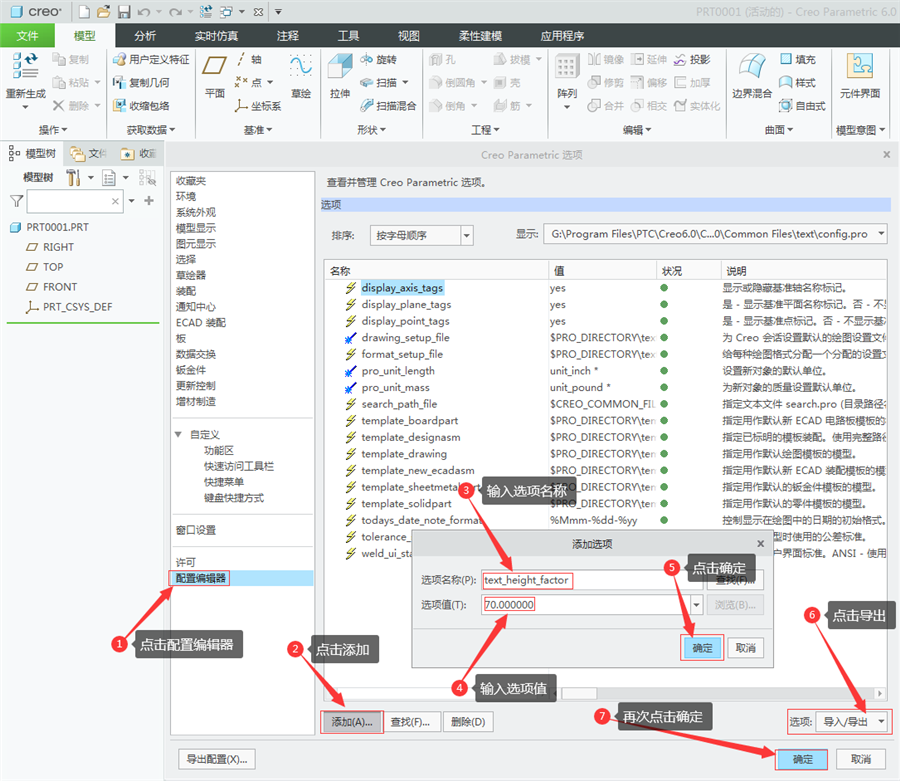Expand the Operations (操作) ribbon group
Screen dimensions: 900x781
tap(53, 130)
